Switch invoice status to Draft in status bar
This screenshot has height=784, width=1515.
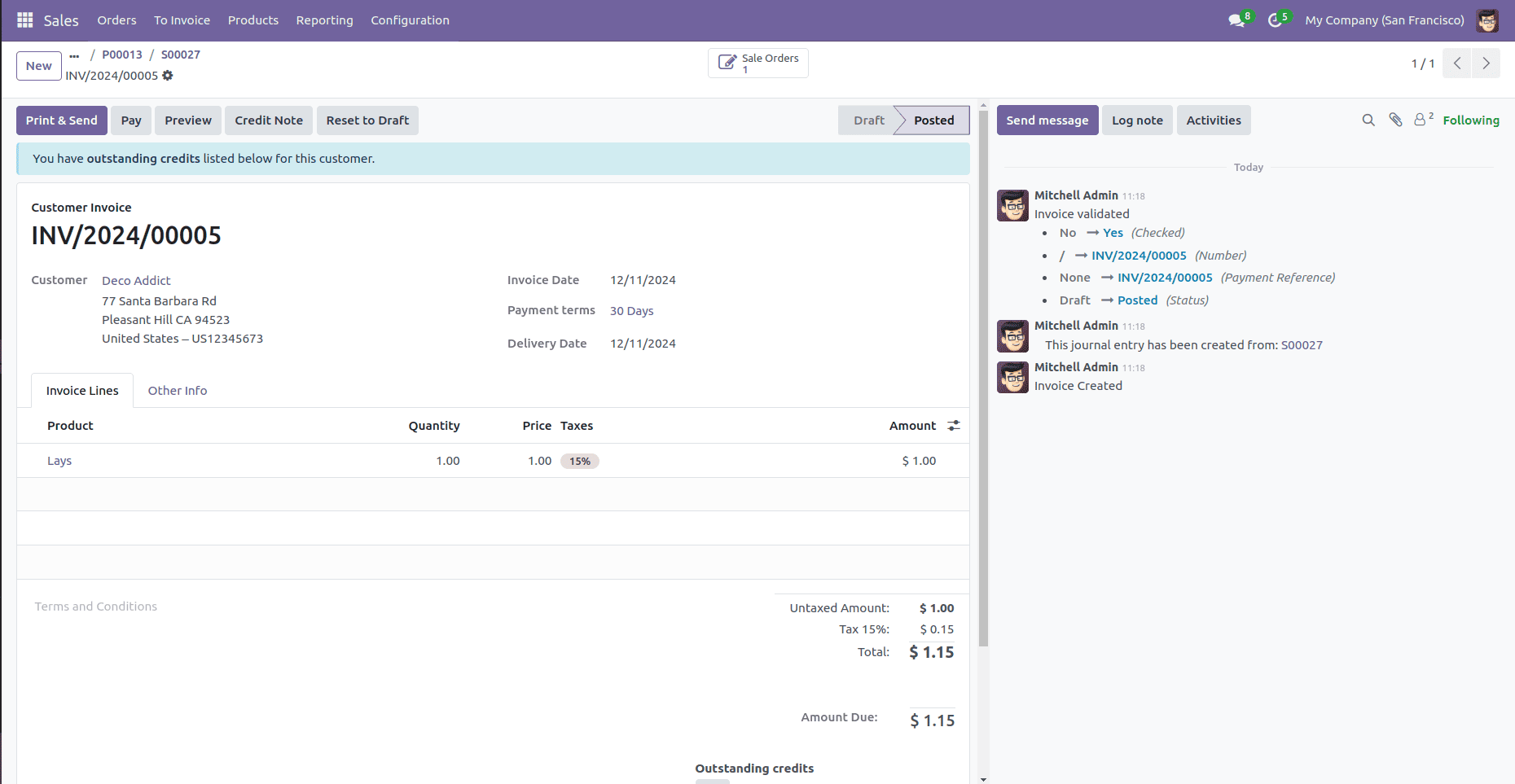click(x=867, y=120)
